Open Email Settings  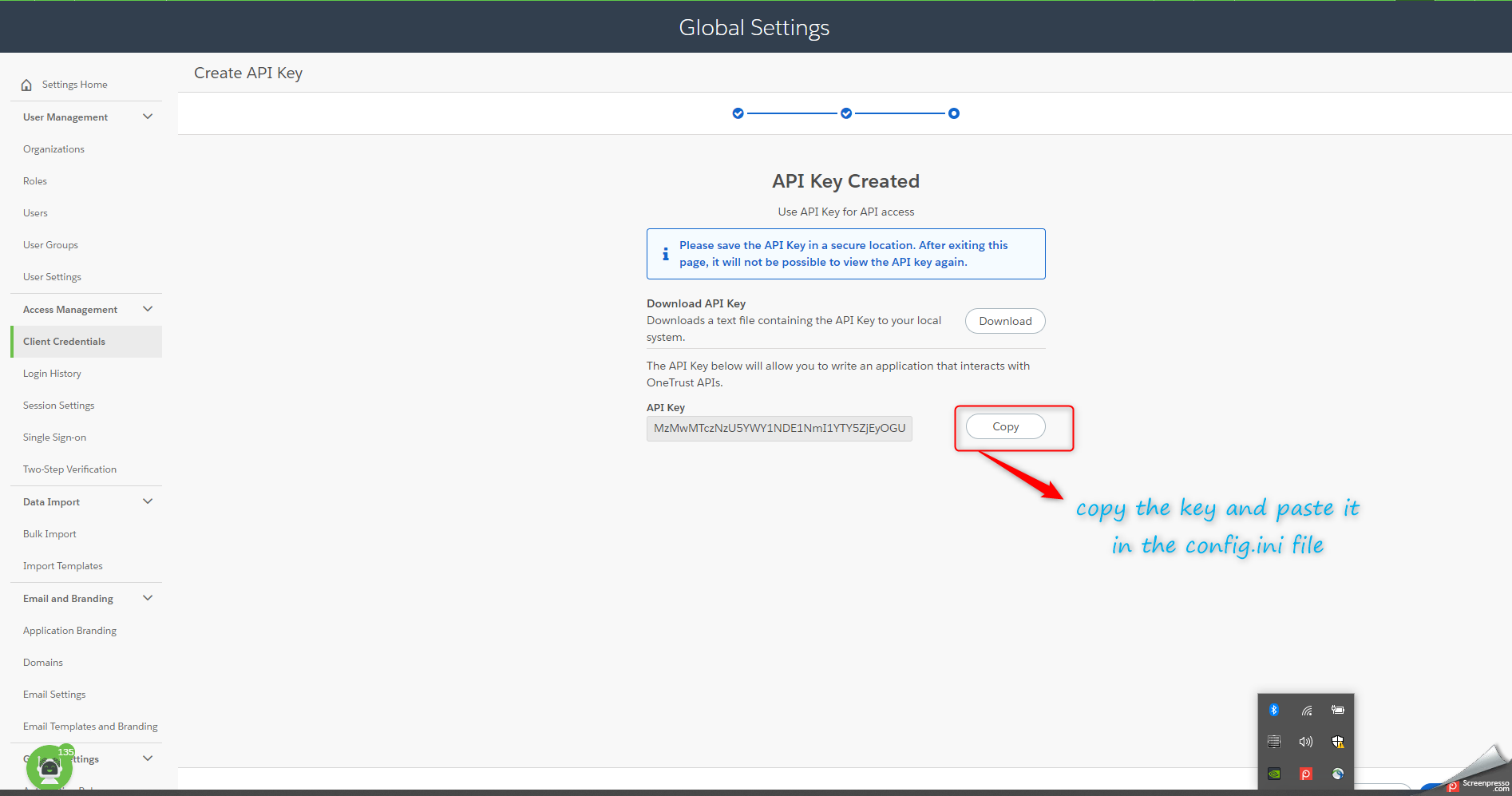[x=54, y=695]
